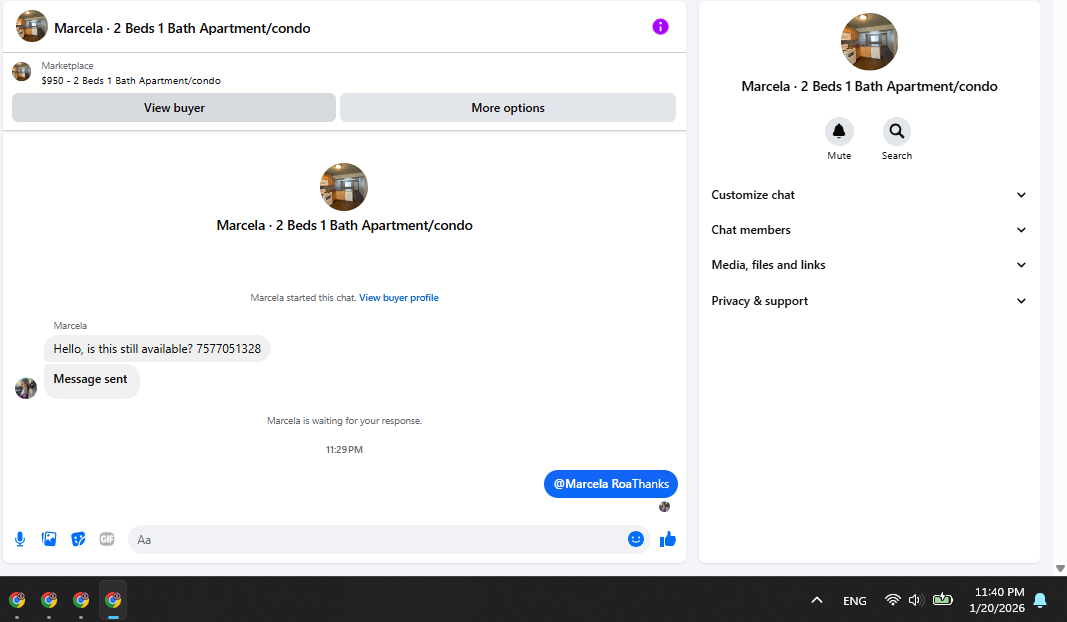Screen dimensions: 1067x622
Task: Click the 'Message sent' bubble
Action: (91, 380)
